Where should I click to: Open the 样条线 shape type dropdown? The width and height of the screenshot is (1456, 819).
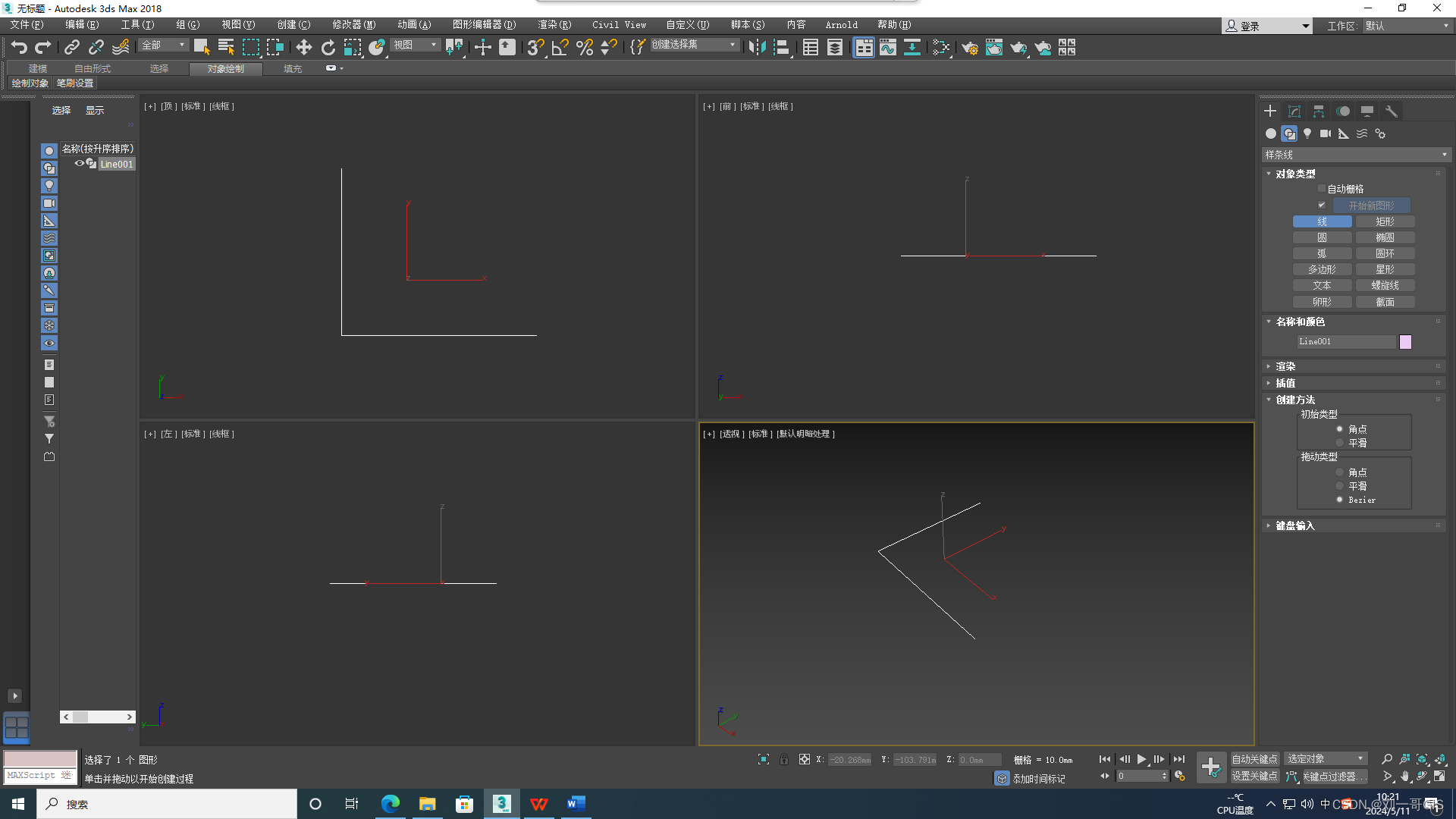(1355, 155)
